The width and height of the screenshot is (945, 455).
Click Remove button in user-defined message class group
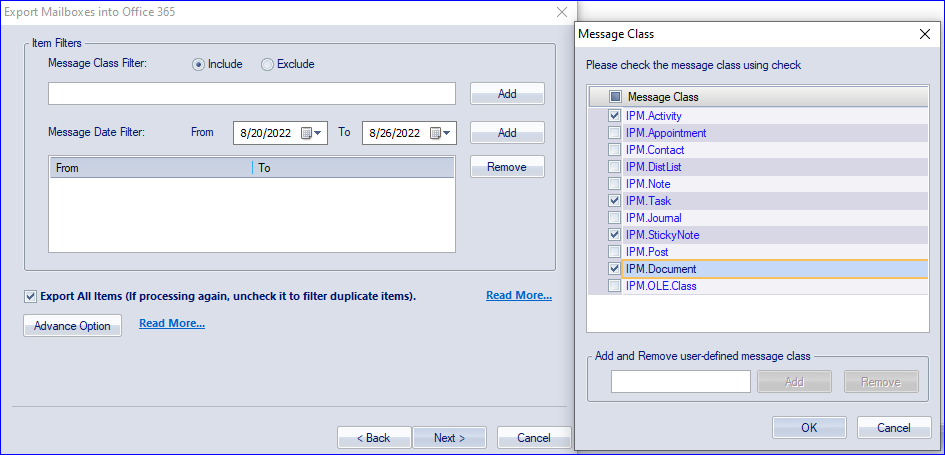[881, 381]
